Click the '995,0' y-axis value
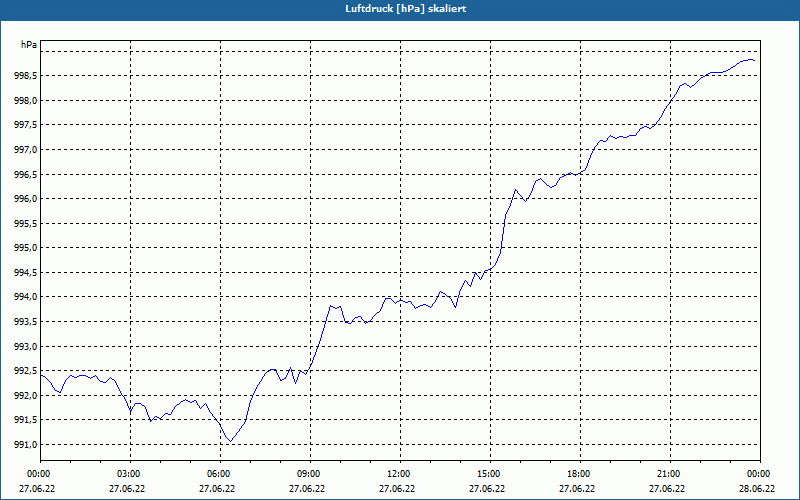Image resolution: width=800 pixels, height=500 pixels. 27,248
